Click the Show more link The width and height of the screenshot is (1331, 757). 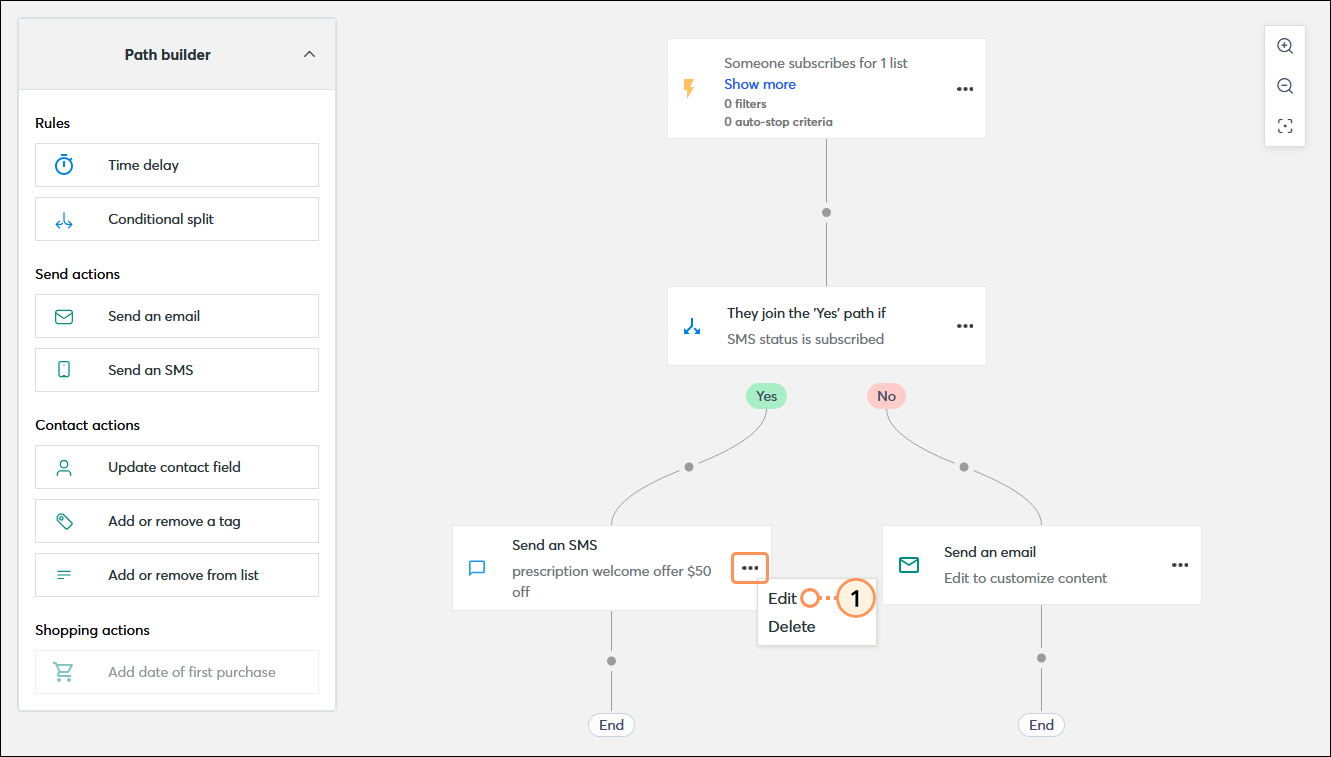[759, 84]
